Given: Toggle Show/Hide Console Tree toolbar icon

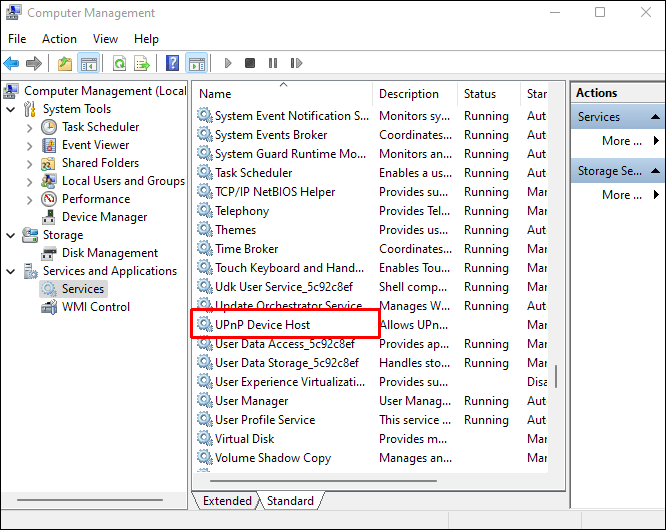Looking at the screenshot, I should (x=89, y=64).
